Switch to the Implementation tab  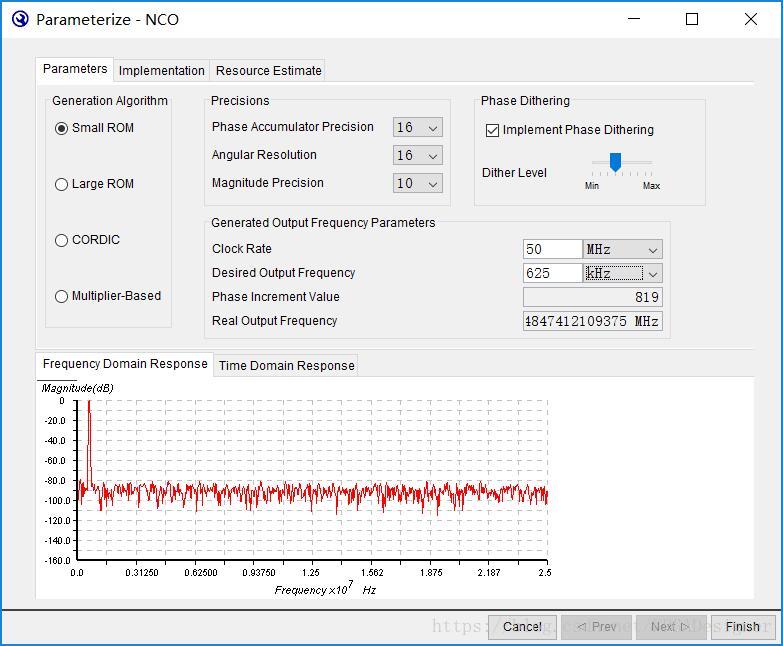coord(161,70)
